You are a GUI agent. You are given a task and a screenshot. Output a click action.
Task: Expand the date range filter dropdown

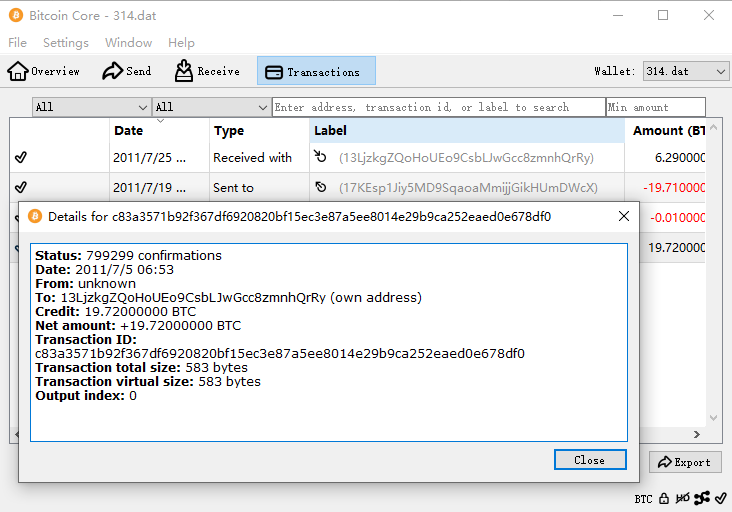91,107
